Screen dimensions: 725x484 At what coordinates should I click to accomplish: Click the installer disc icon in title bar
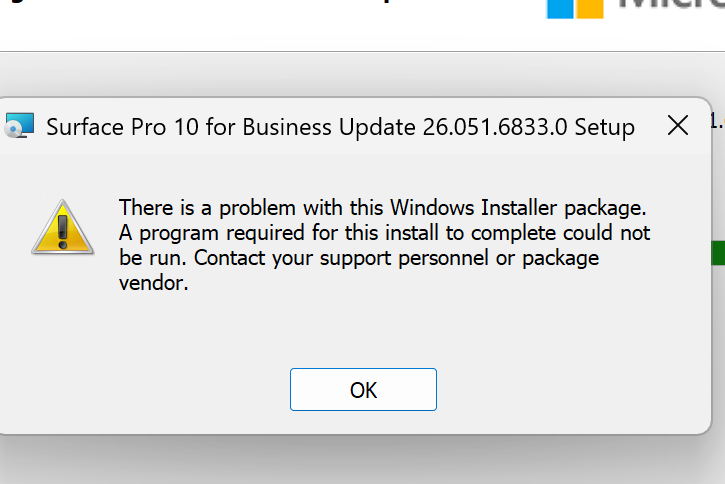[x=19, y=126]
